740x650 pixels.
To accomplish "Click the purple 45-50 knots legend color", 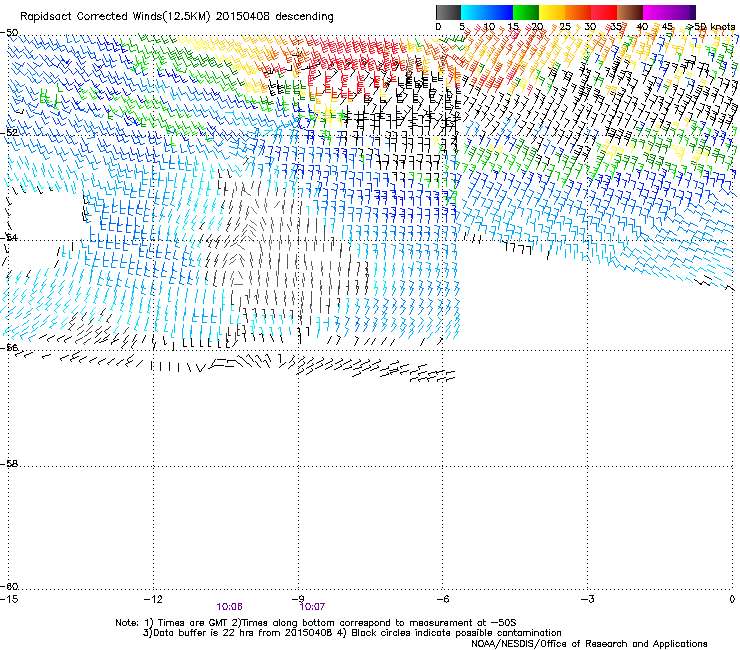I will (x=682, y=12).
